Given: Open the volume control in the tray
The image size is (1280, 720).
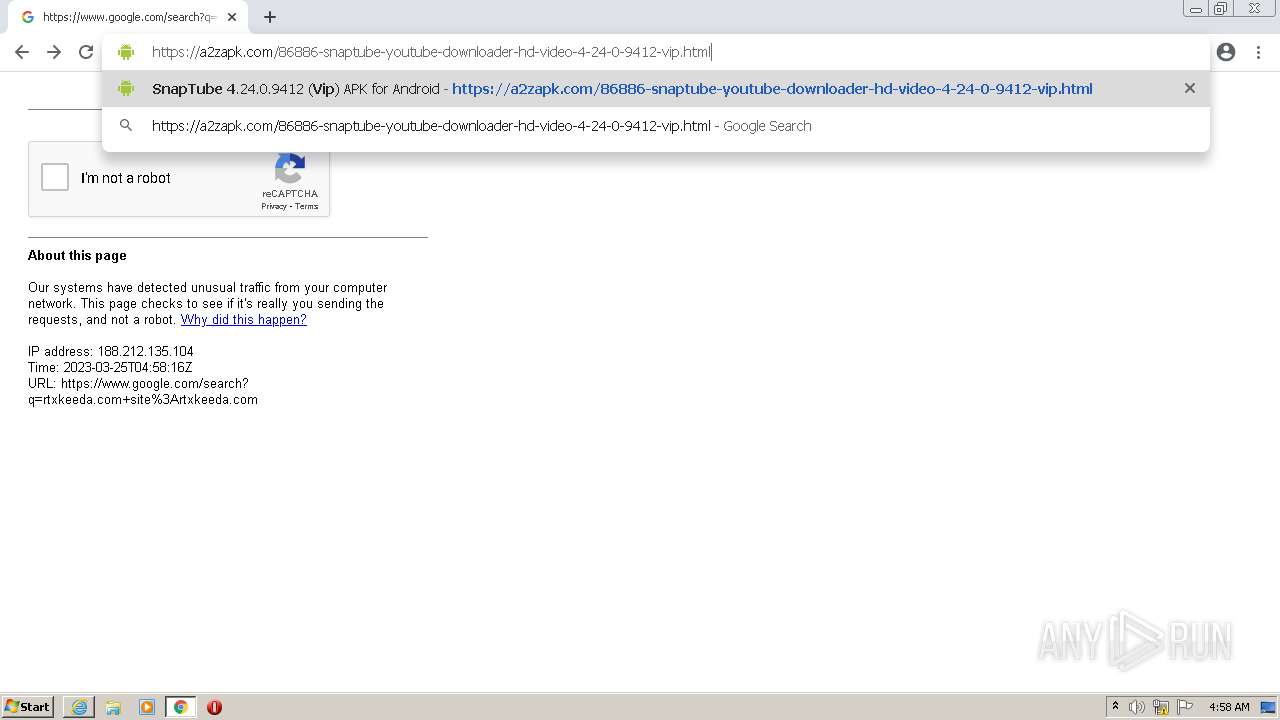Looking at the screenshot, I should 1137,707.
